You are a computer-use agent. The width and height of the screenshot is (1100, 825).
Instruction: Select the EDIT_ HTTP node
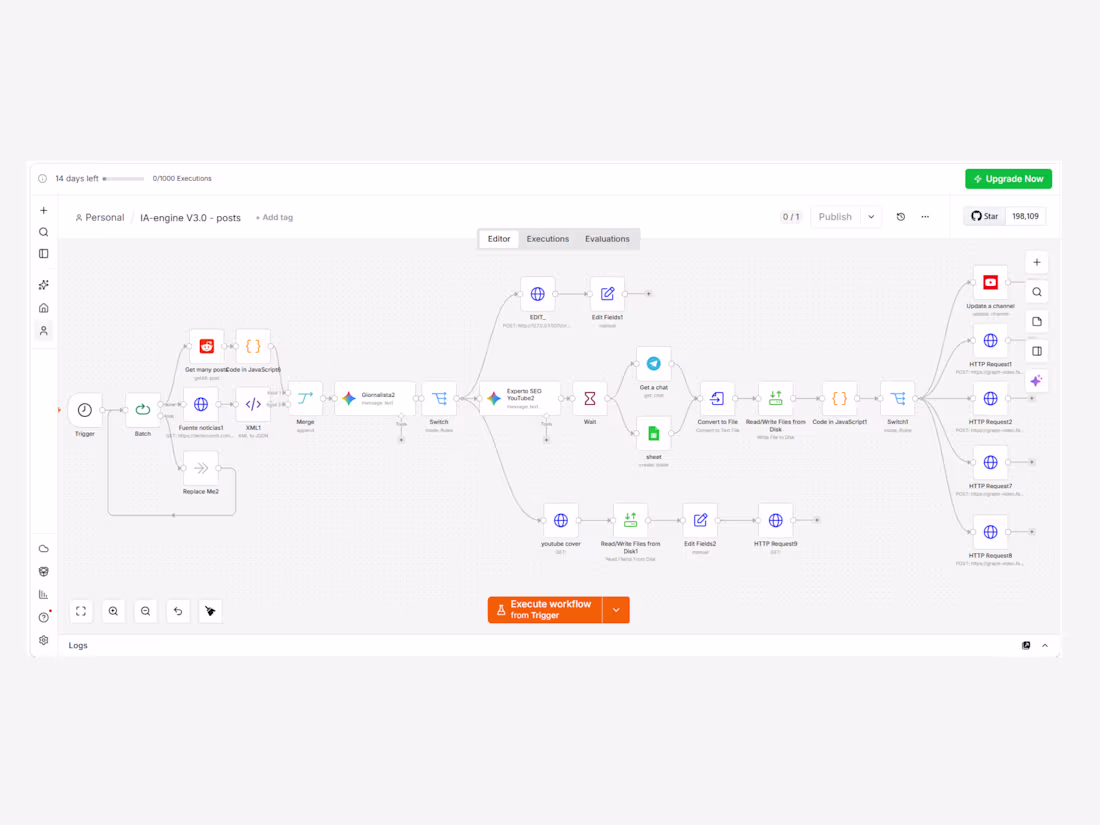click(537, 294)
